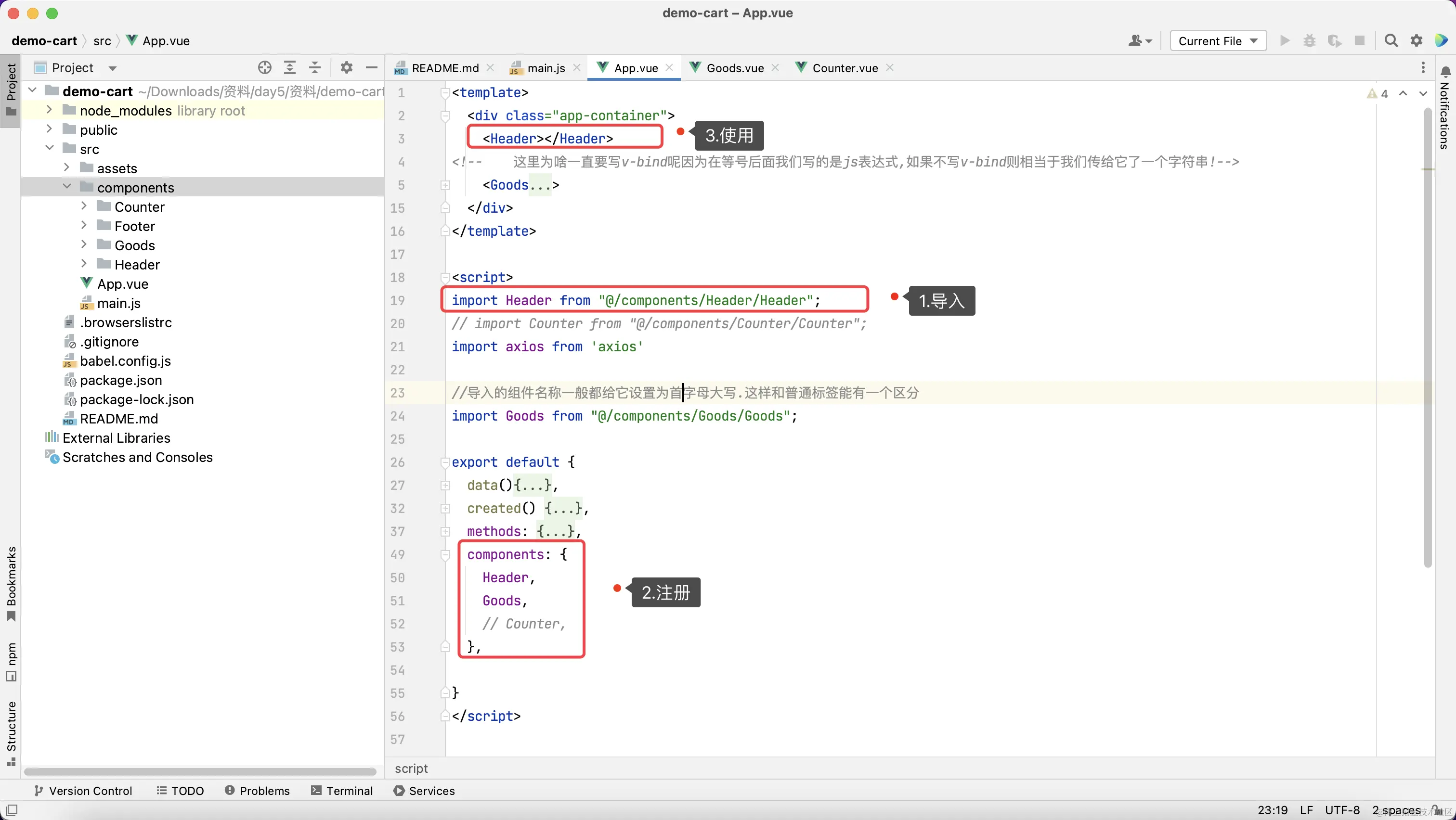
Task: Expand the Counter folder in the project tree
Action: [x=84, y=206]
